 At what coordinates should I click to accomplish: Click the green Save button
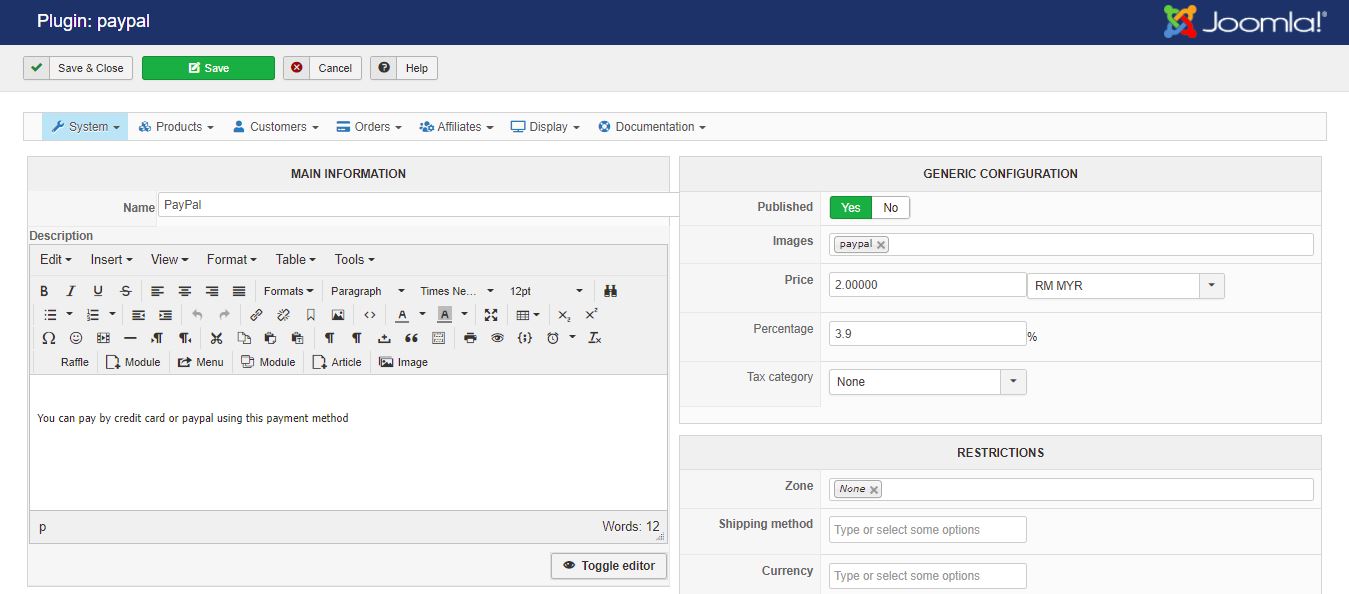(208, 68)
